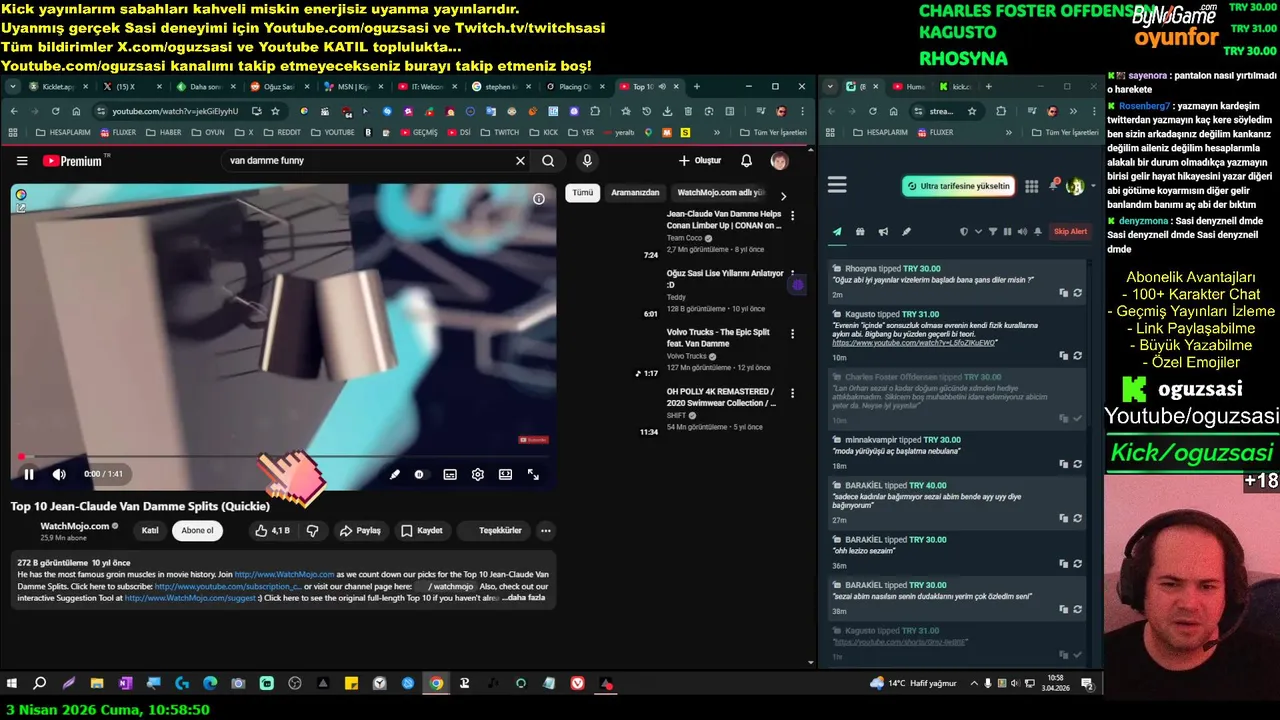This screenshot has width=1280, height=720.
Task: Open options for Conan Limber Up video
Action: tap(793, 215)
